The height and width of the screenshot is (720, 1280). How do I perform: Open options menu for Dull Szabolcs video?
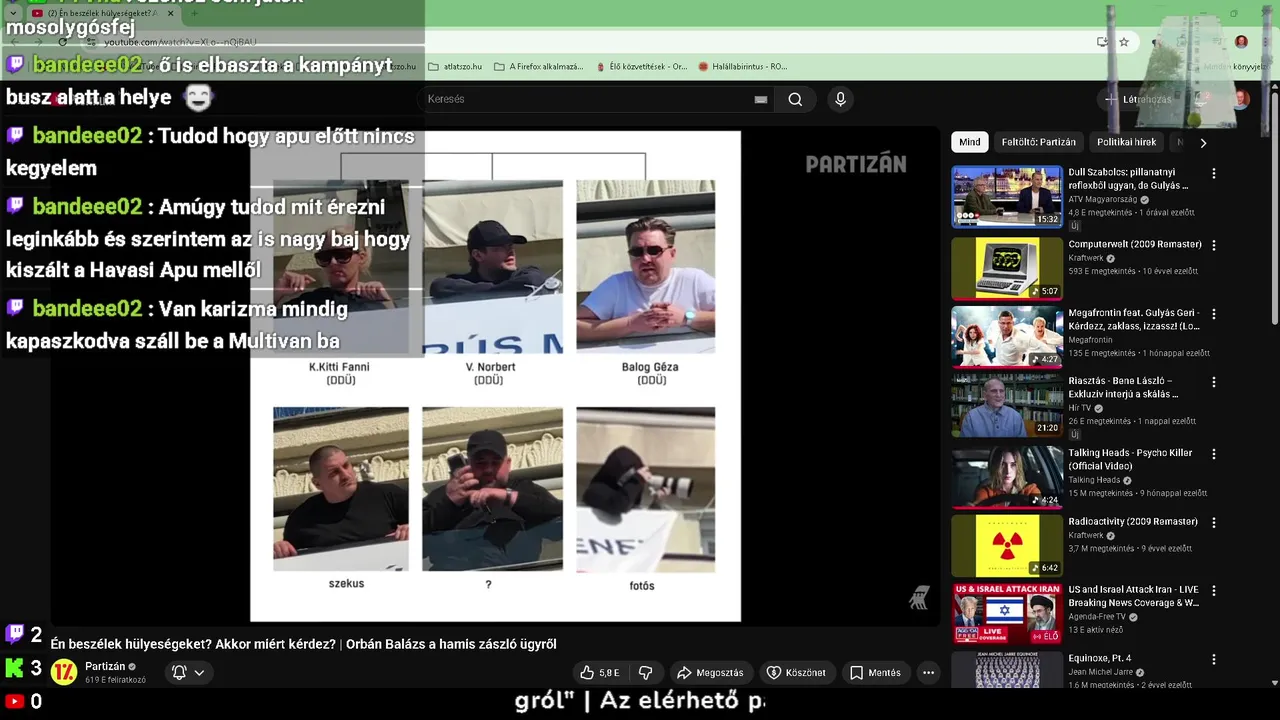click(x=1214, y=174)
